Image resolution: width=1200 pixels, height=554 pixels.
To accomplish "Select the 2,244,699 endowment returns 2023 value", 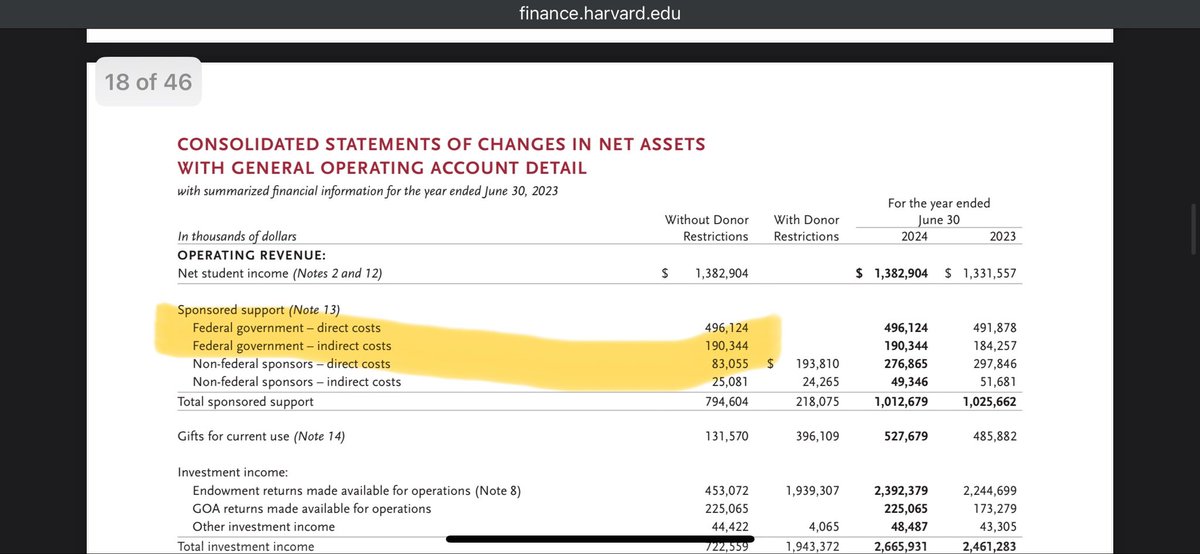I will tap(991, 491).
